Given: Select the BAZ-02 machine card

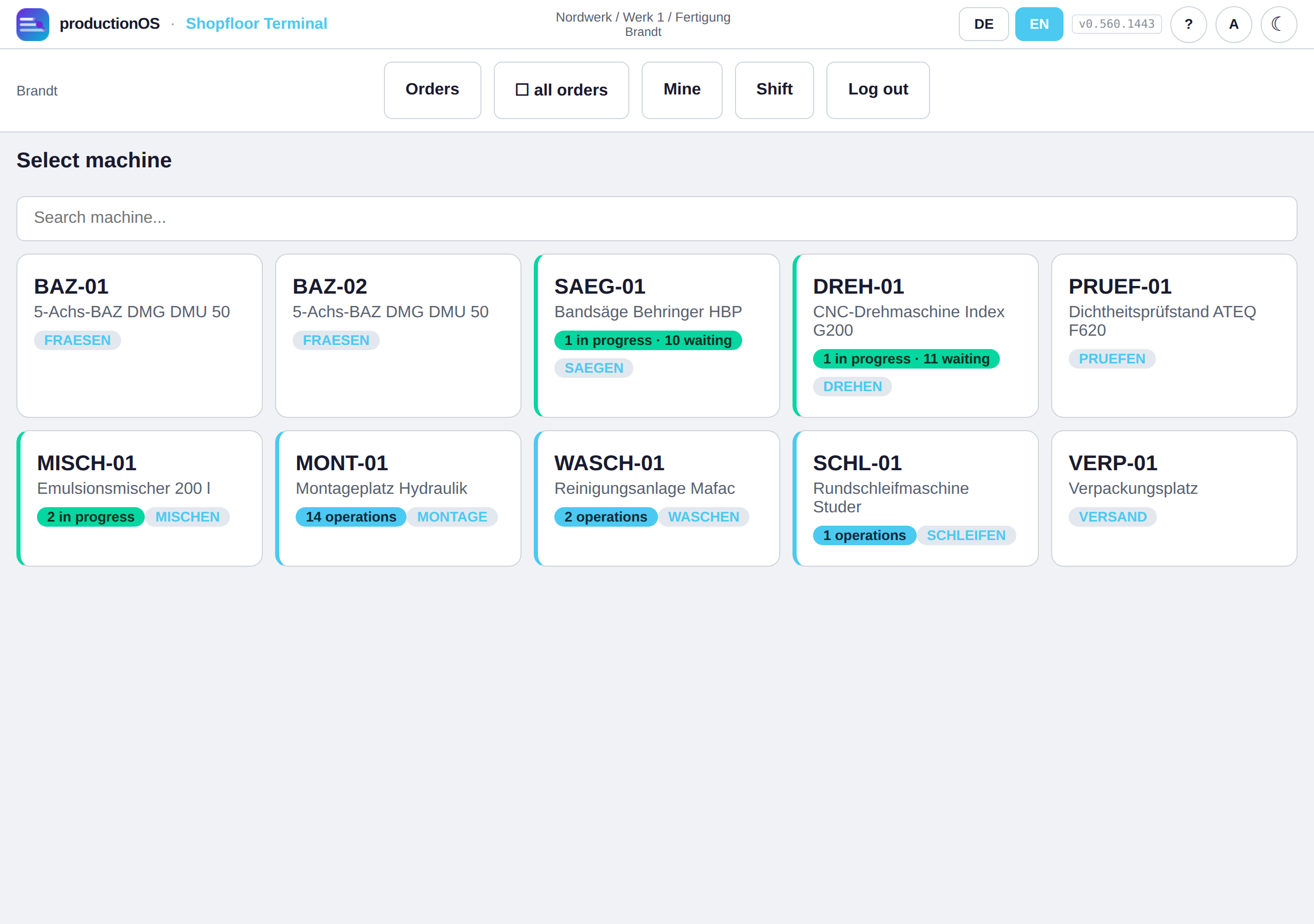Looking at the screenshot, I should [x=398, y=336].
